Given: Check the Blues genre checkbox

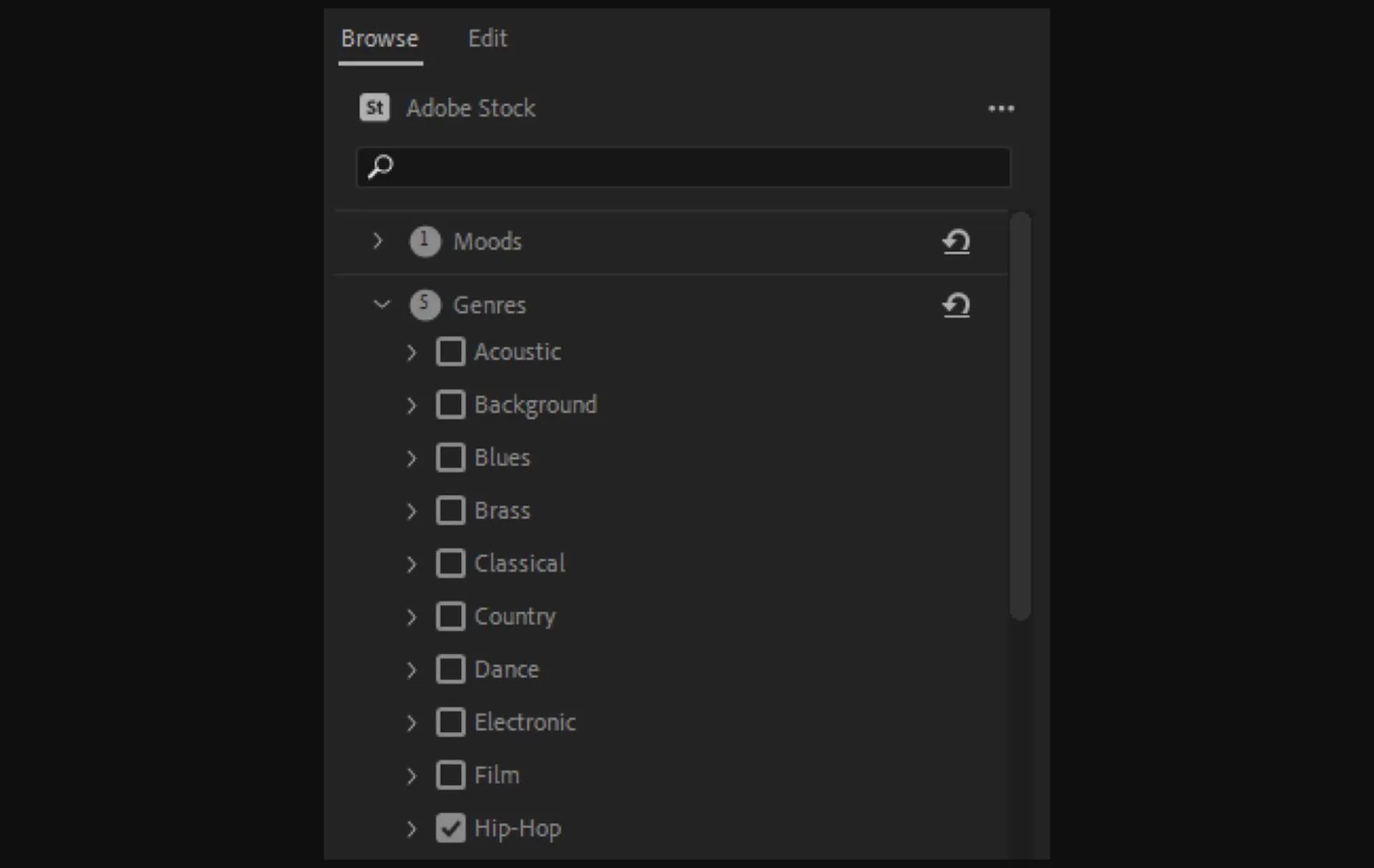Looking at the screenshot, I should pos(451,457).
